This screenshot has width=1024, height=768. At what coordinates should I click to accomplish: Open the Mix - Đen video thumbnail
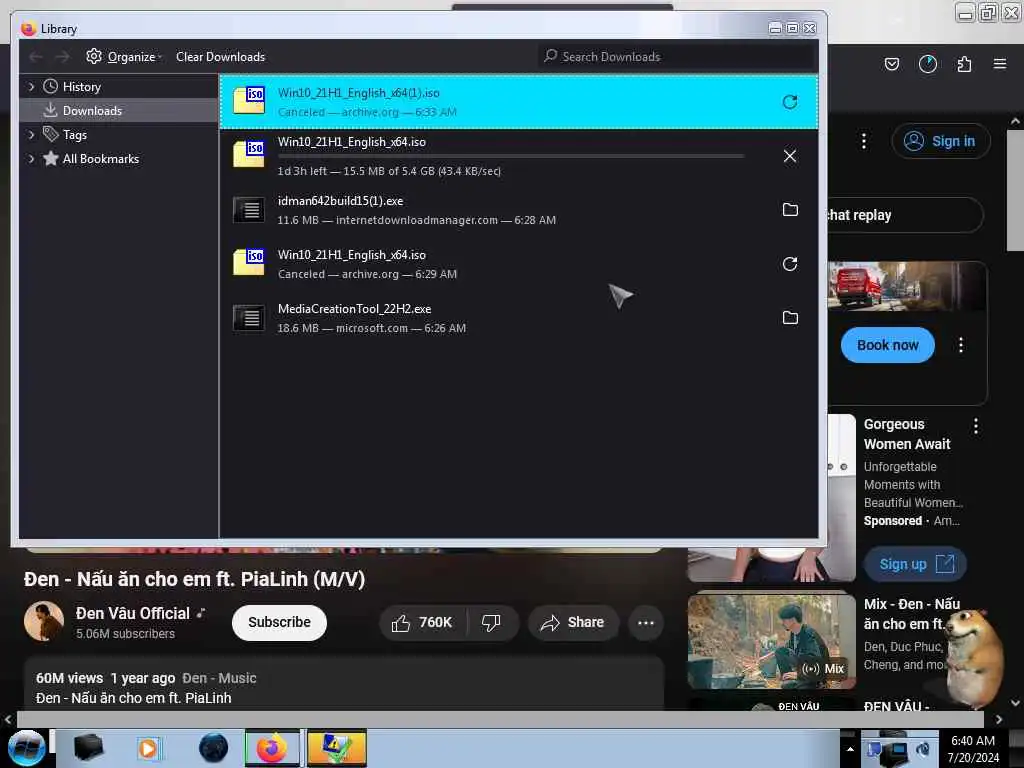click(771, 641)
